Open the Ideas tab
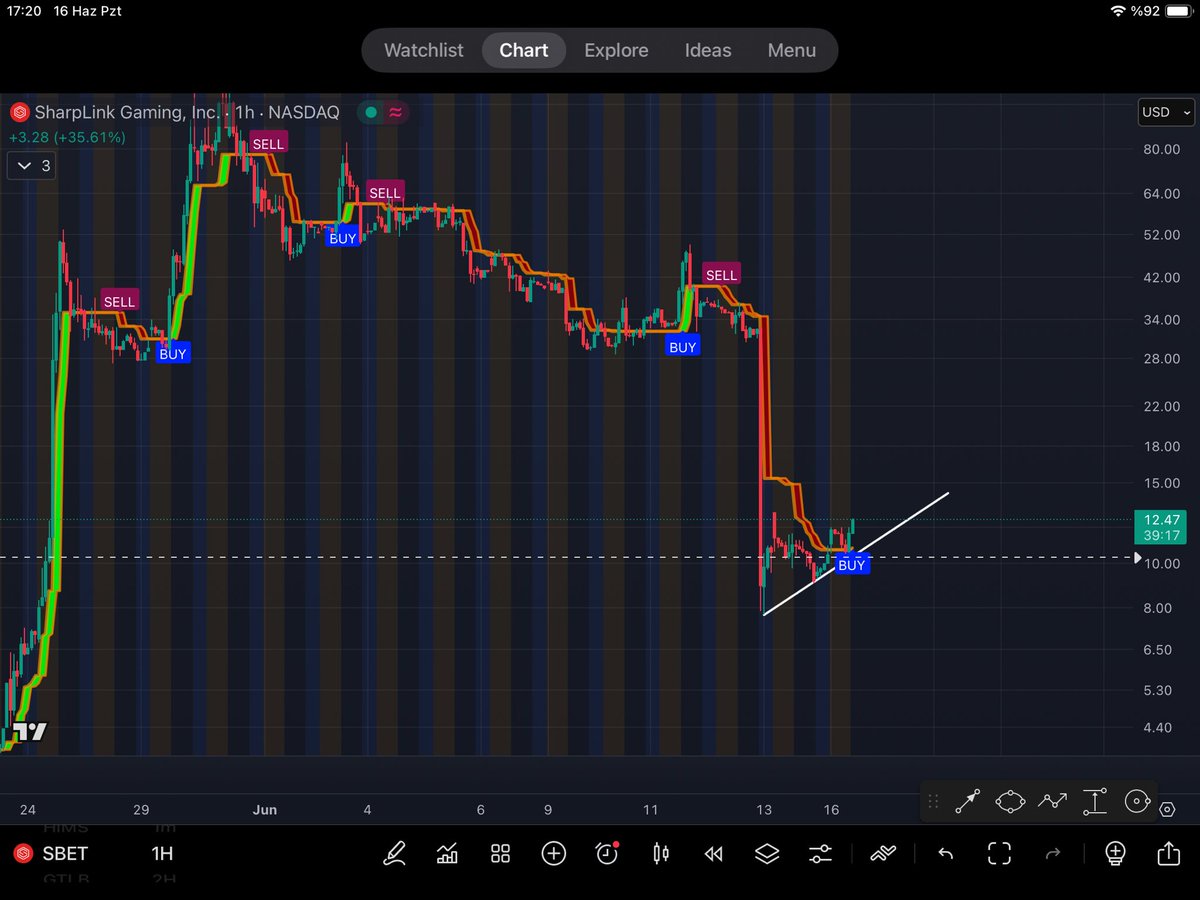This screenshot has height=900, width=1200. point(708,50)
